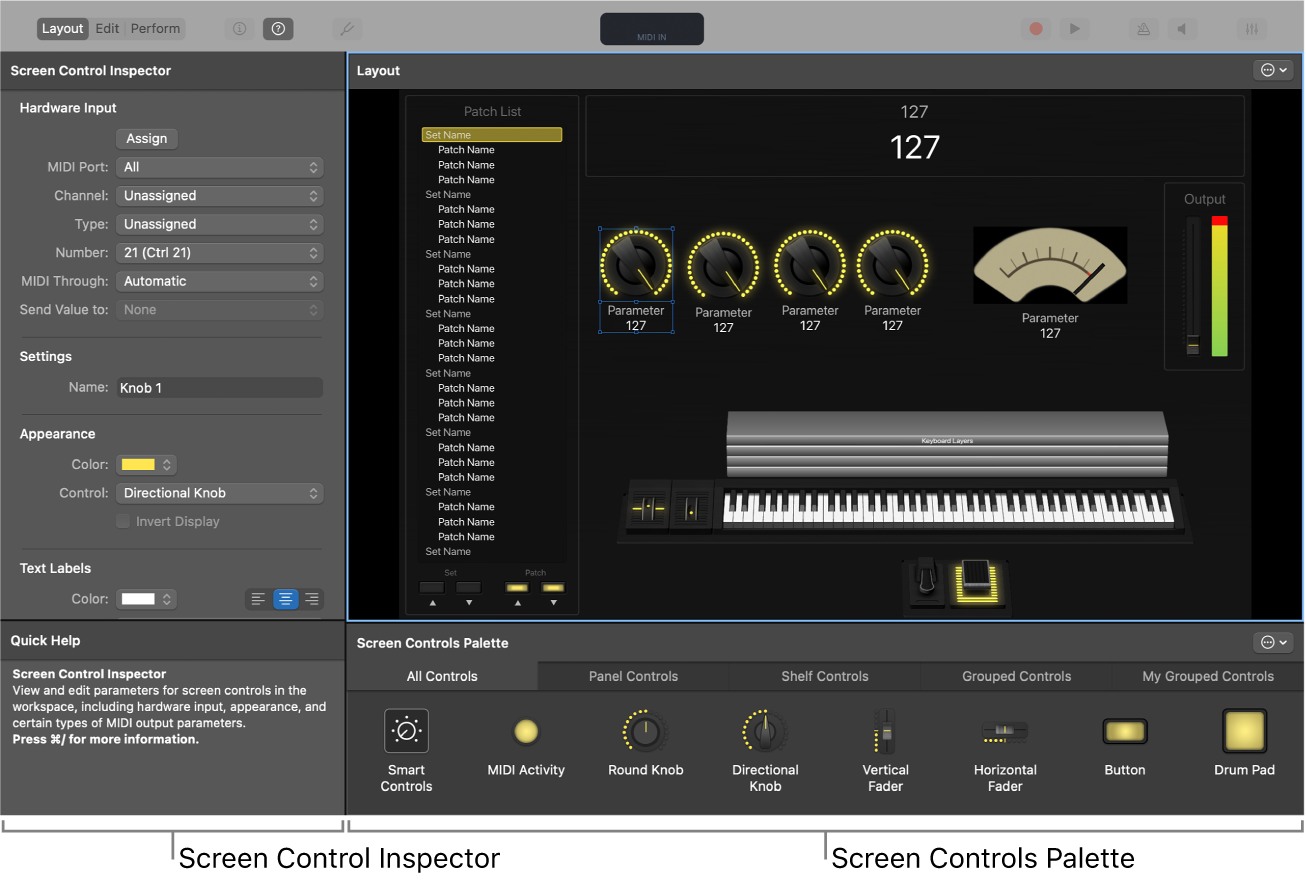Open the Control dropdown showing Directional Knob
This screenshot has height=886, width=1306.
[219, 493]
